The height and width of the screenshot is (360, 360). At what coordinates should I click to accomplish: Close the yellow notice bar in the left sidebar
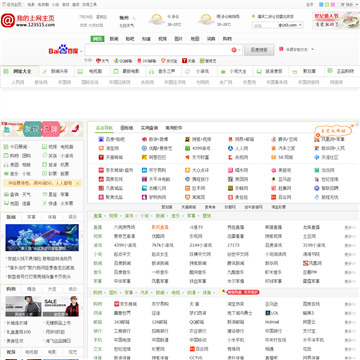(x=78, y=183)
